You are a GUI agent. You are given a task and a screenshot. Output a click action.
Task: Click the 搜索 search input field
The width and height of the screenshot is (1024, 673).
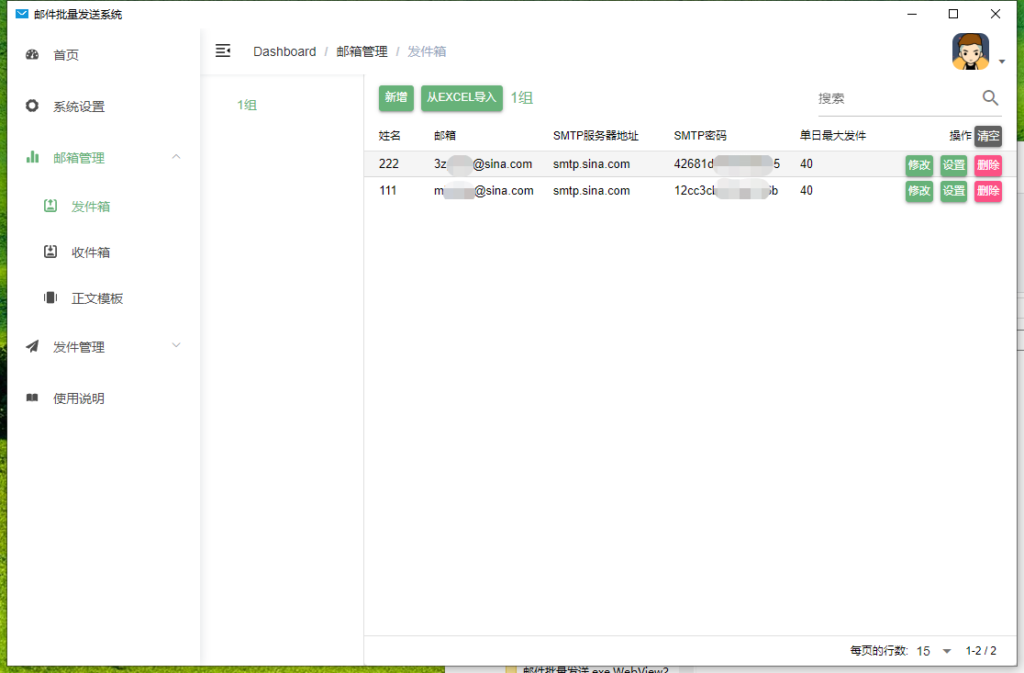[x=895, y=99]
